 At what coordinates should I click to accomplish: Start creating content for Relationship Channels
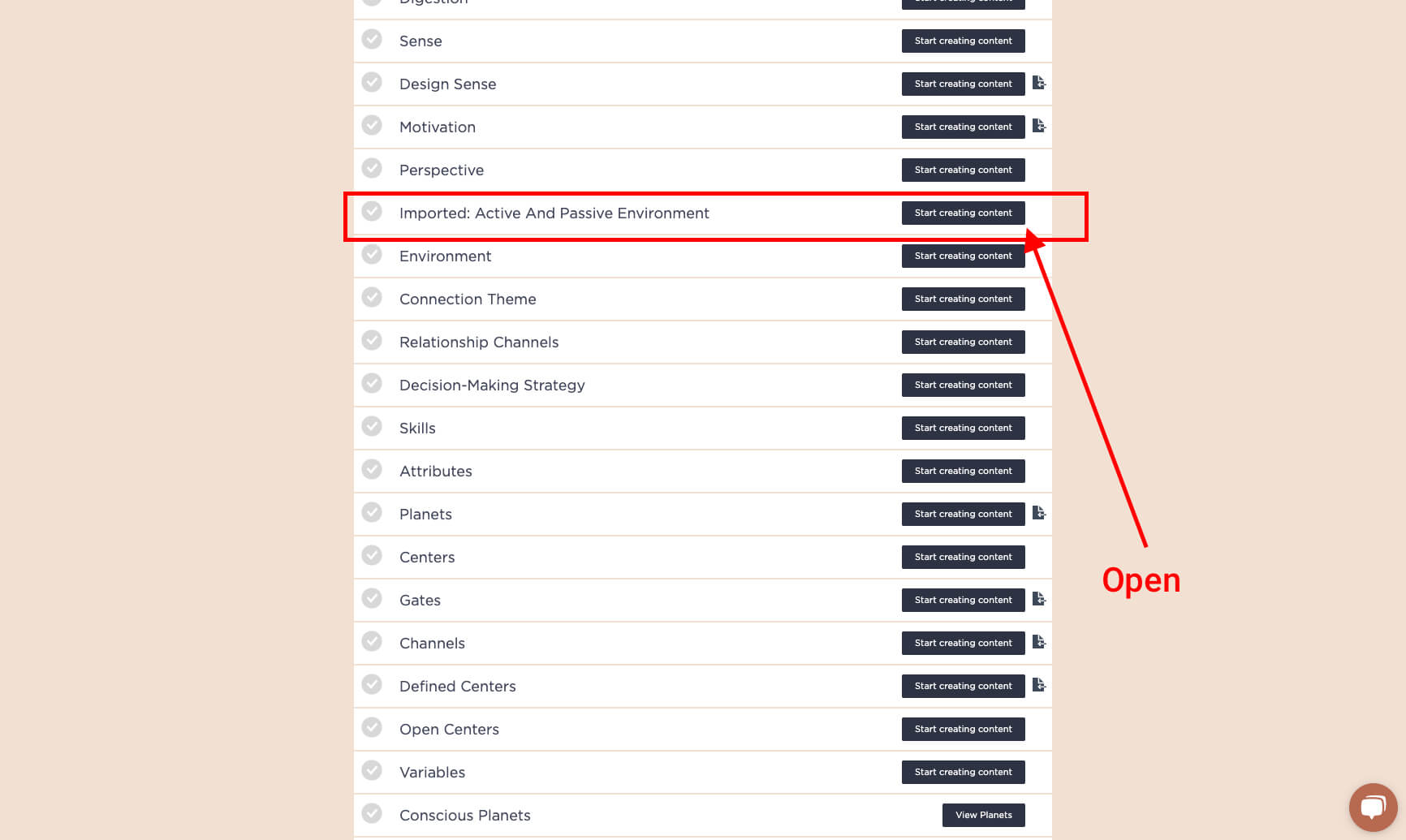tap(963, 342)
